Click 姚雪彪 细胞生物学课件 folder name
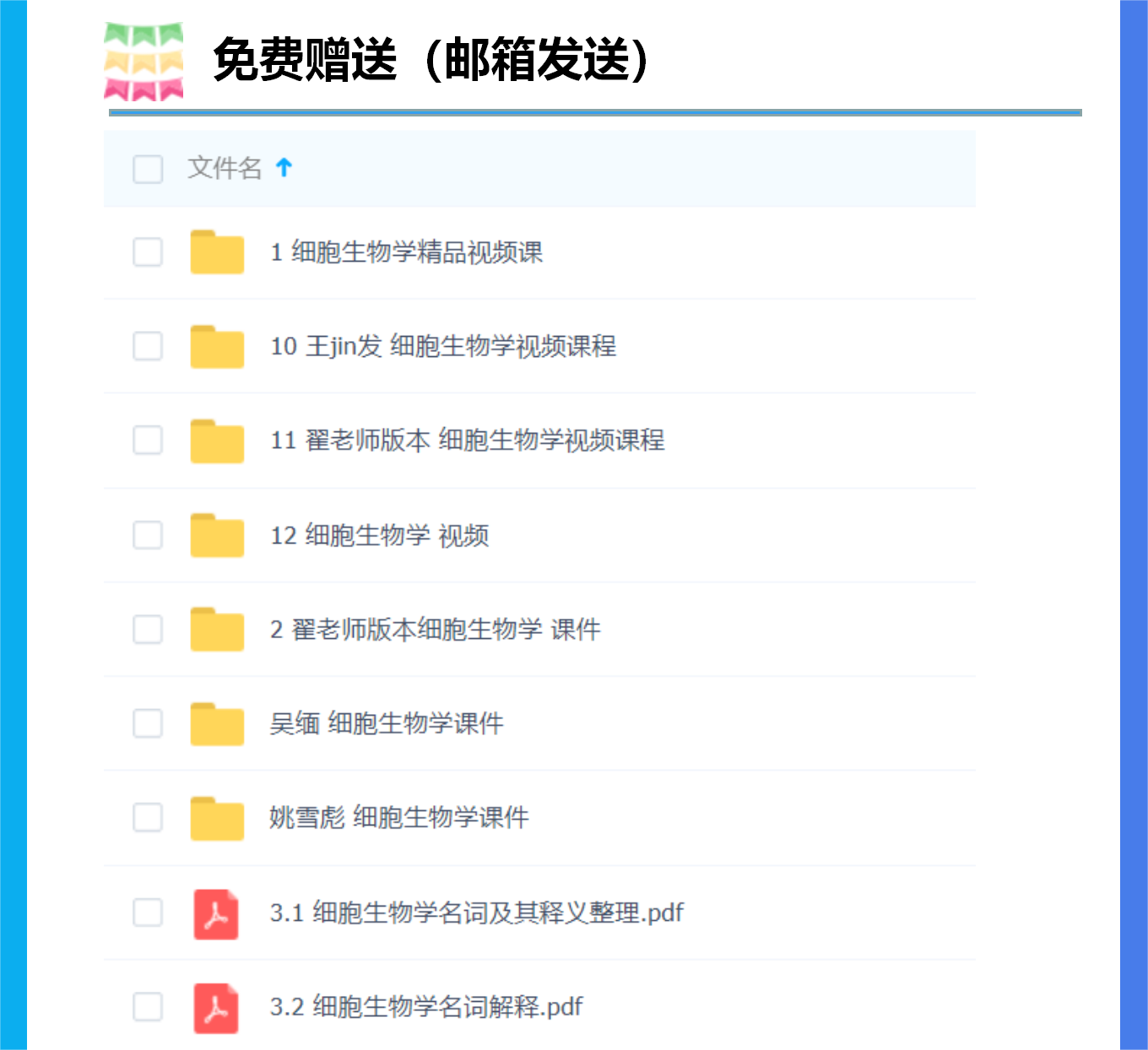Screen dimensions: 1148x1050 click(399, 817)
